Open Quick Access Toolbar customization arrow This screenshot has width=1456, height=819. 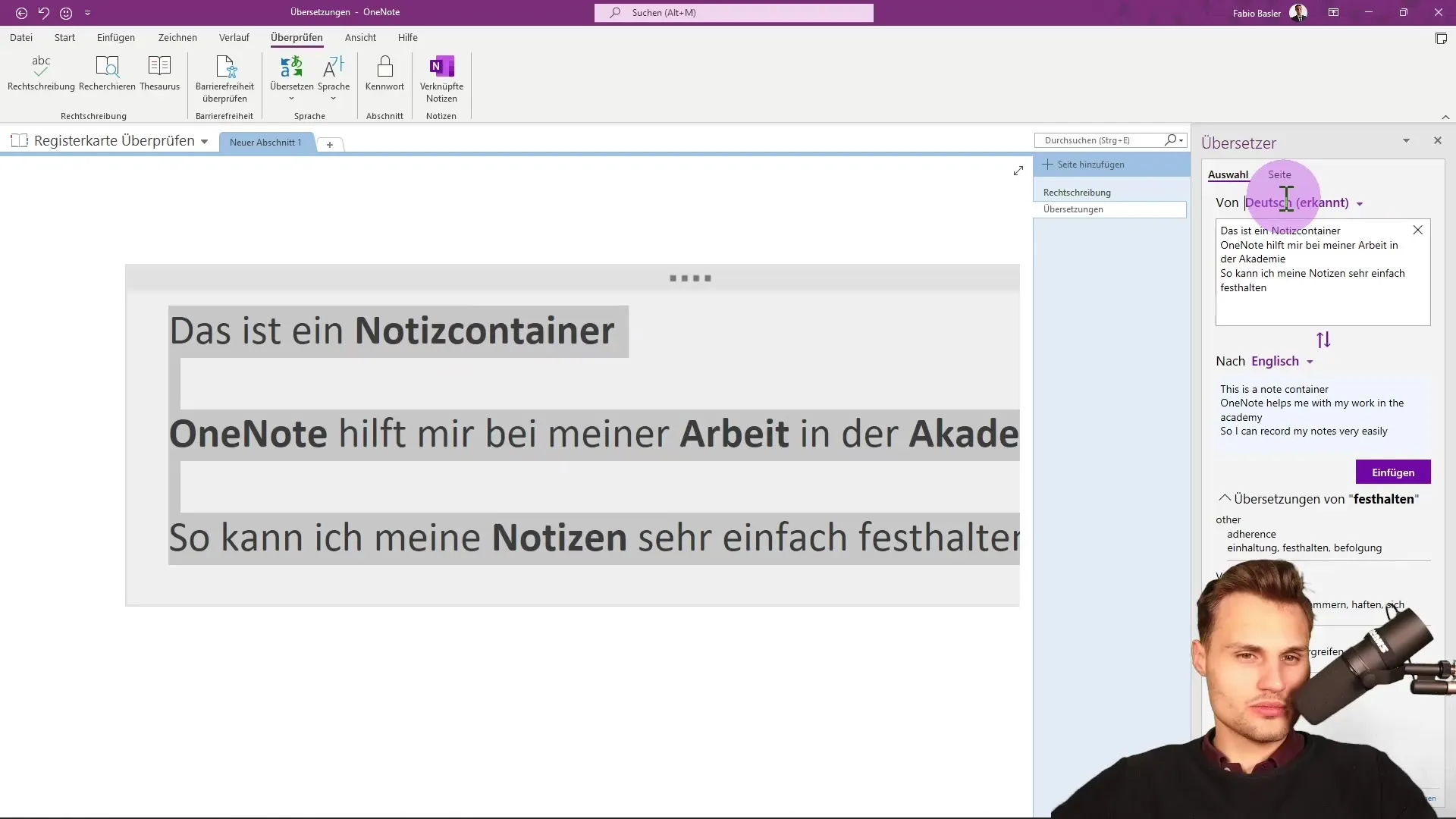tap(87, 13)
